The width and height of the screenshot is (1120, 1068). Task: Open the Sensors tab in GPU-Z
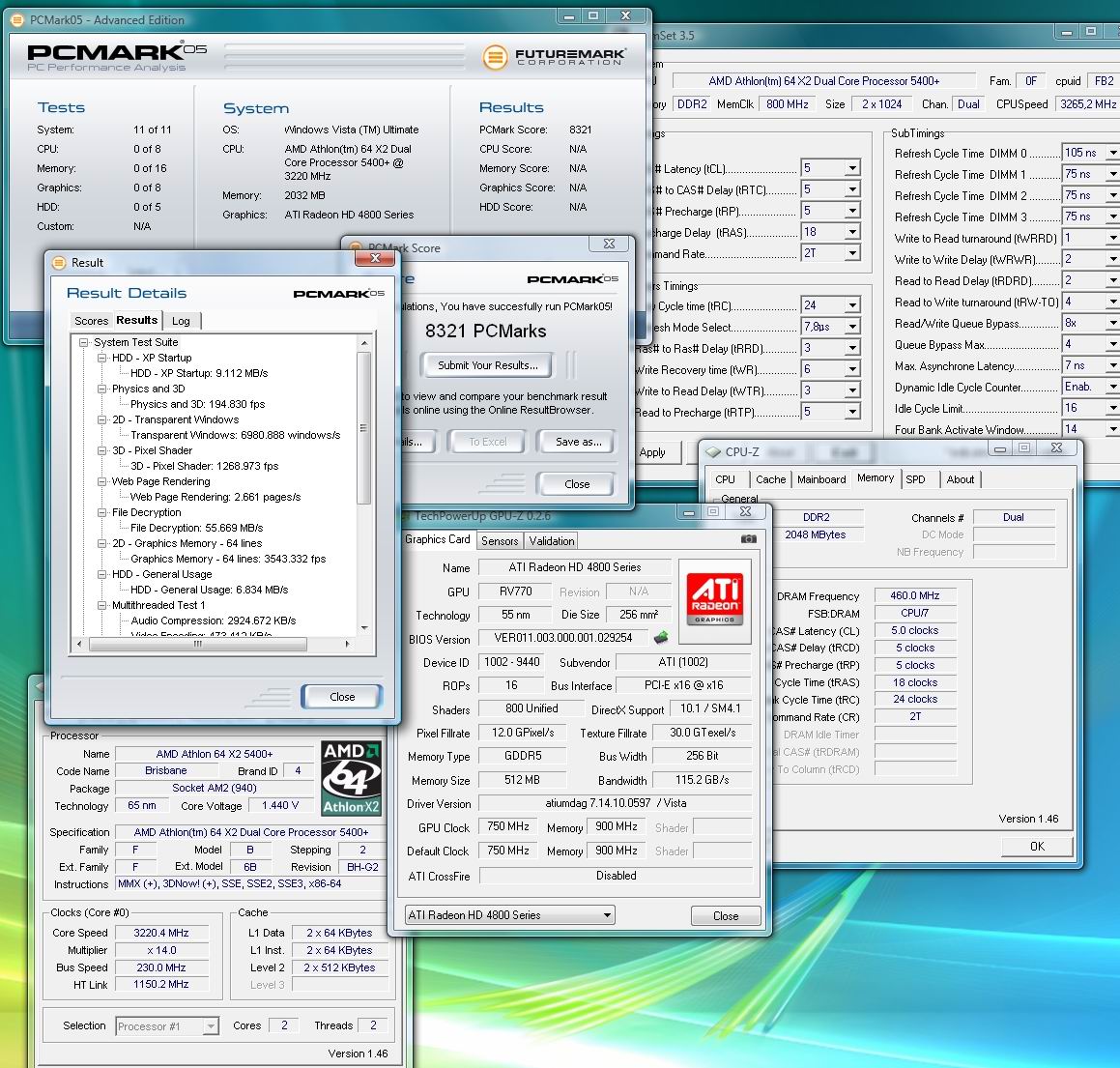pyautogui.click(x=500, y=541)
